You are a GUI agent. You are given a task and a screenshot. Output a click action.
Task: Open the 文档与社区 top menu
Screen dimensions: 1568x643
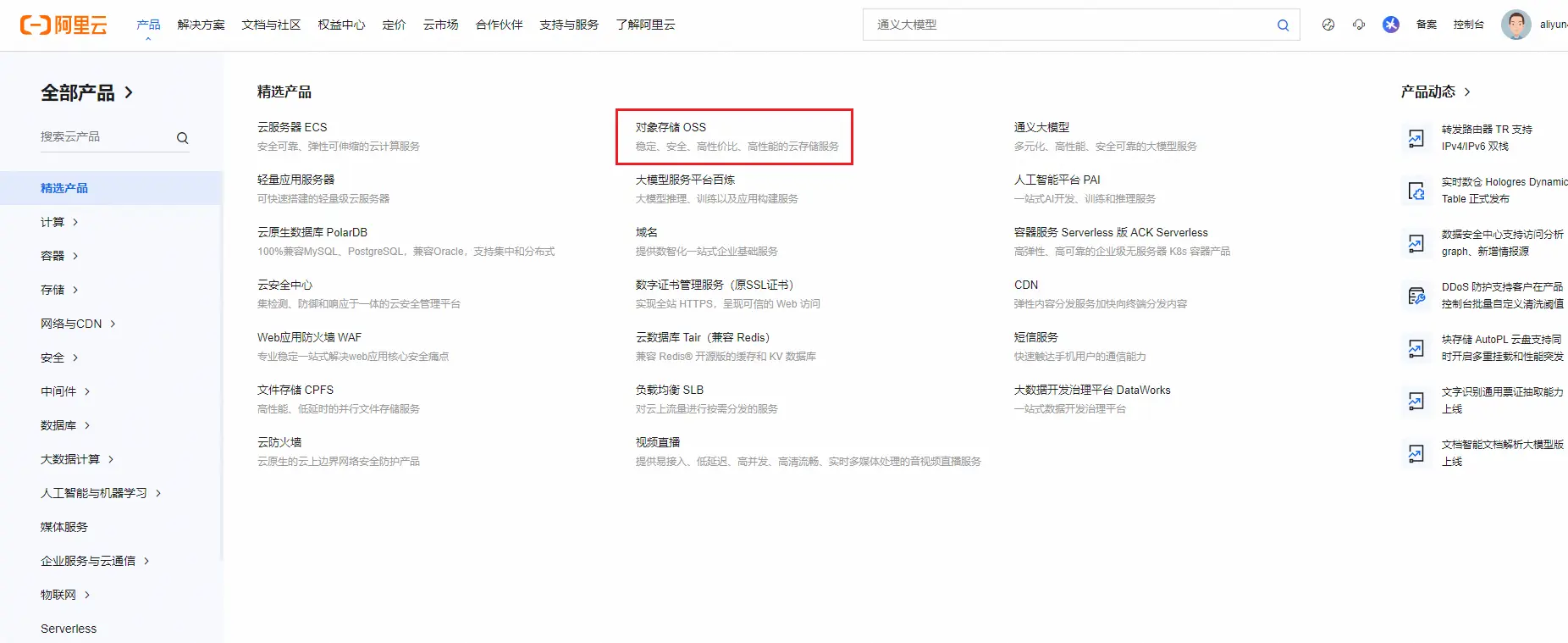pos(271,25)
